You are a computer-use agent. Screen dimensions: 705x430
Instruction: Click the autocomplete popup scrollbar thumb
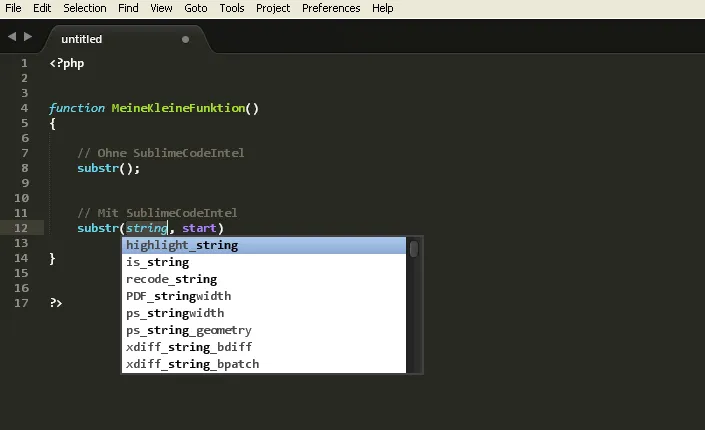414,249
